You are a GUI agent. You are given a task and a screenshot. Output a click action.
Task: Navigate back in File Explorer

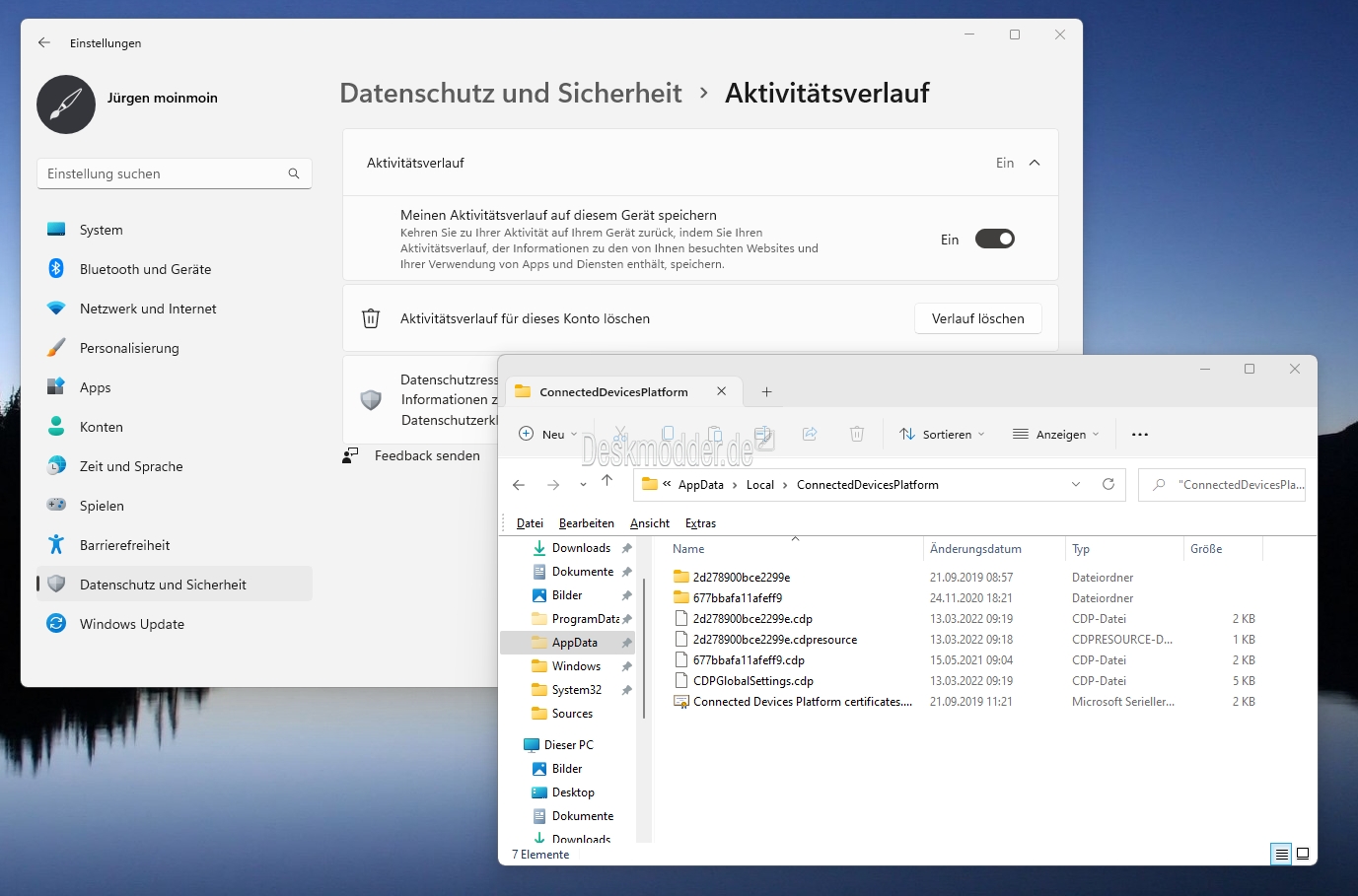[519, 485]
